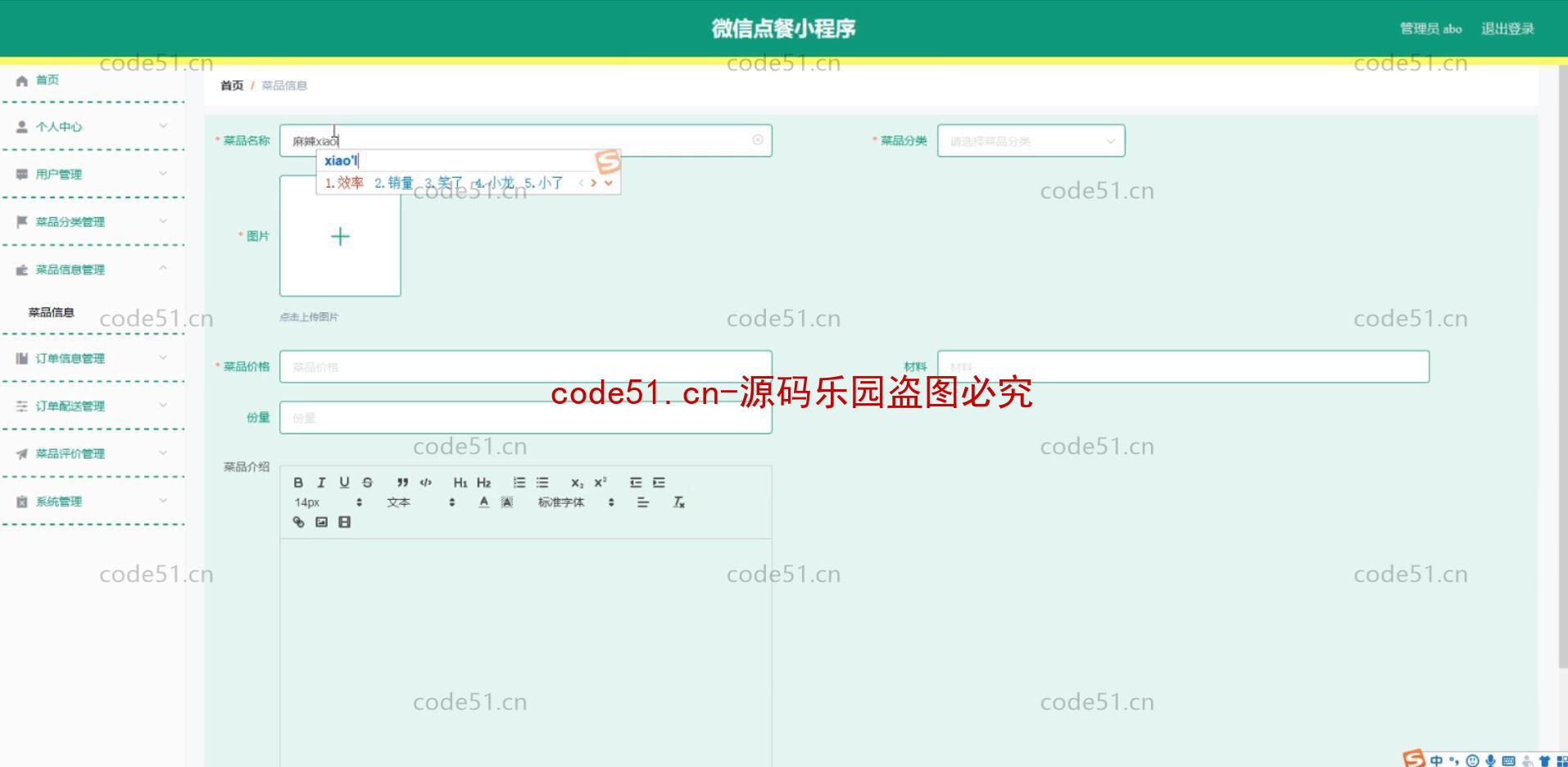This screenshot has height=767, width=1568.
Task: Open the IME soft keyboard
Action: tap(1508, 760)
